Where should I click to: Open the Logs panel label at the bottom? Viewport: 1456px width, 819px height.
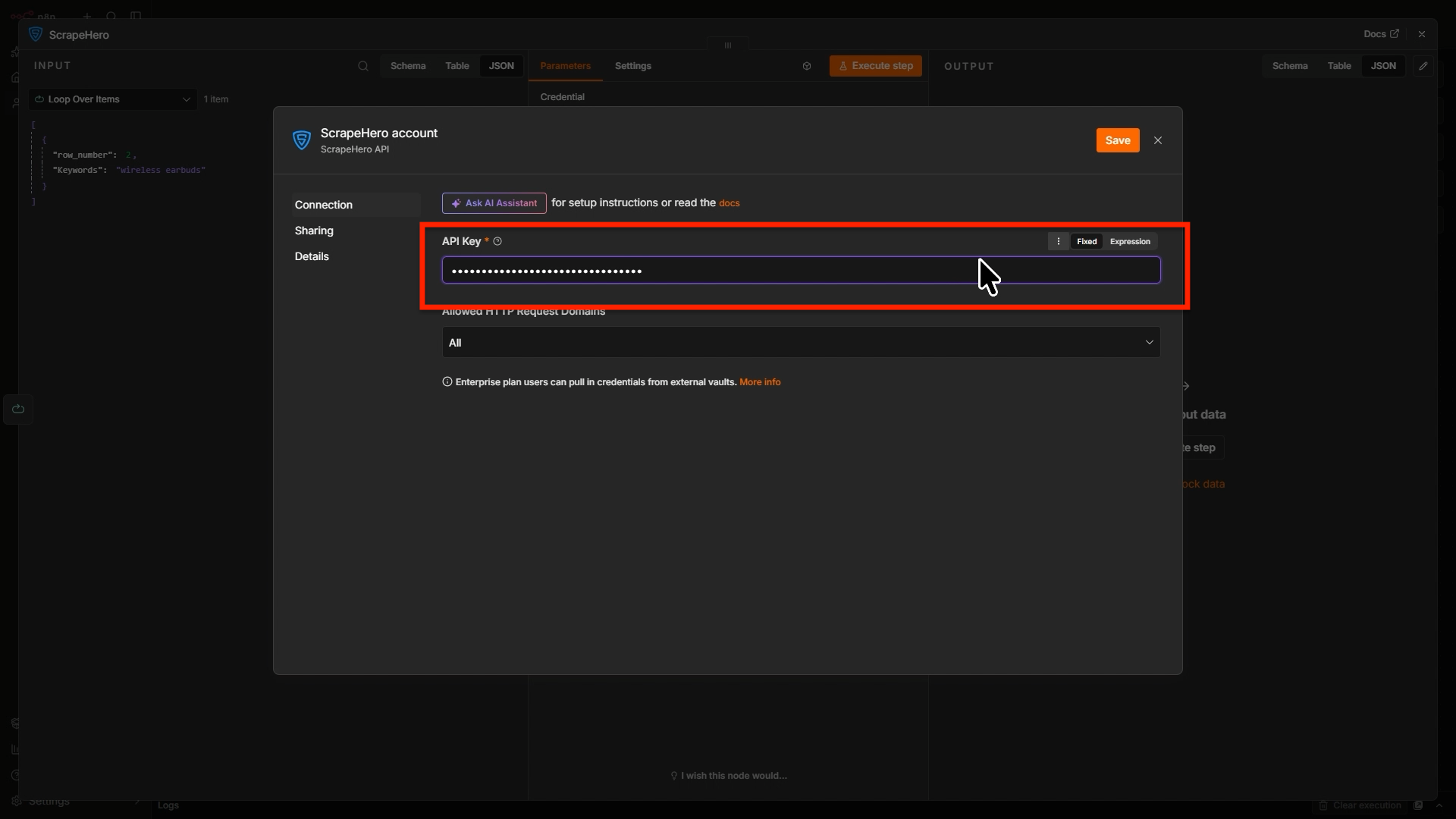click(x=168, y=805)
